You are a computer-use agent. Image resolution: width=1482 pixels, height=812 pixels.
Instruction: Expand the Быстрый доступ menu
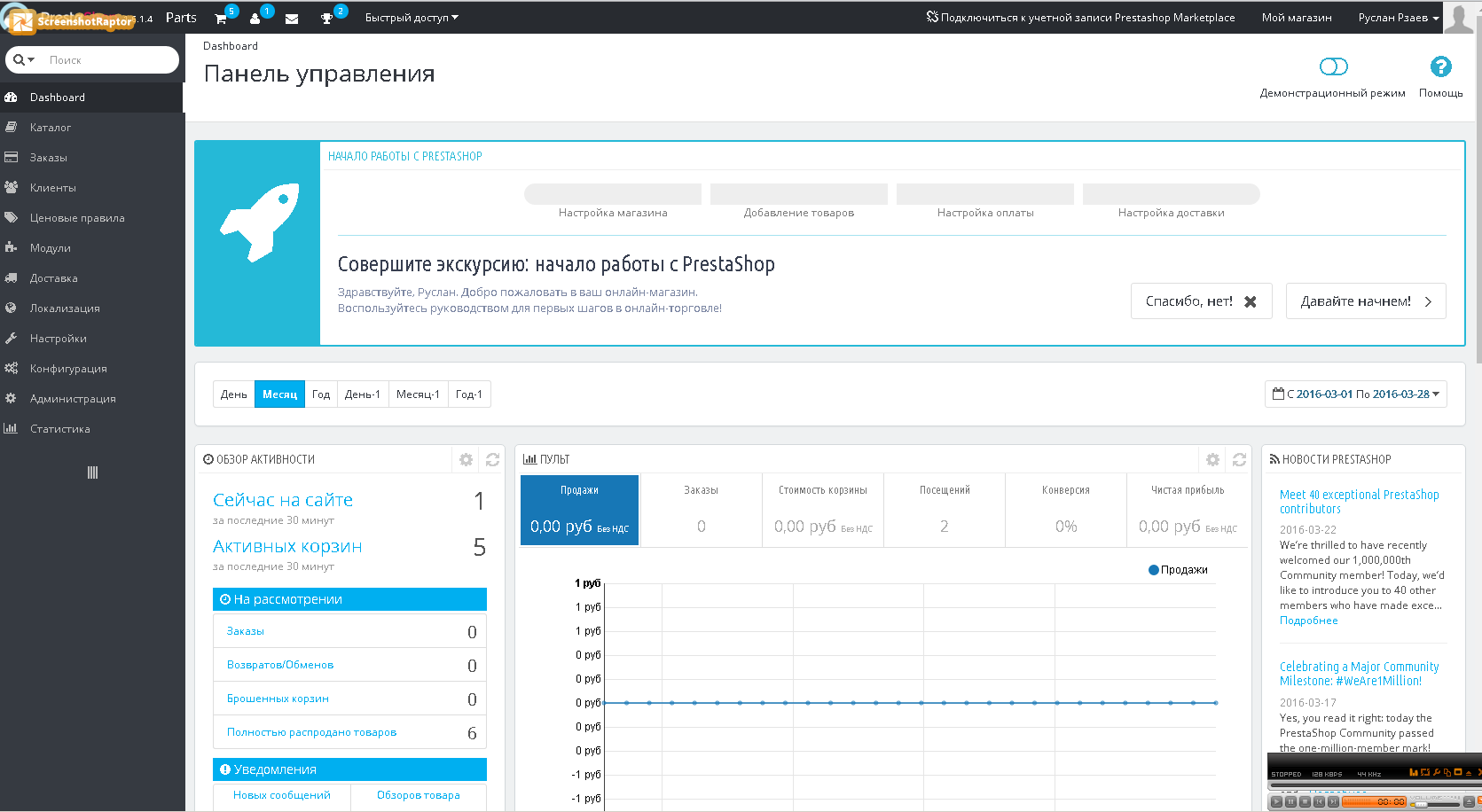click(x=412, y=18)
